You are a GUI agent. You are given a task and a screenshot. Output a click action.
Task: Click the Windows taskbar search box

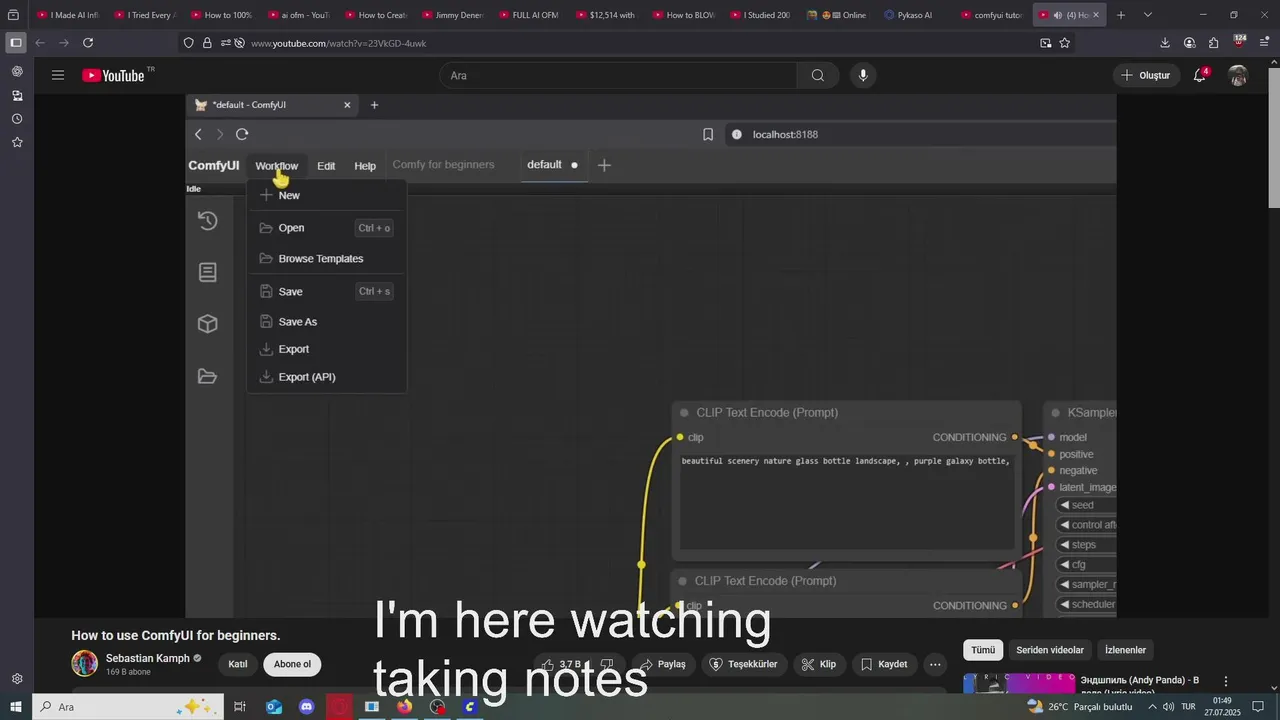[x=127, y=707]
